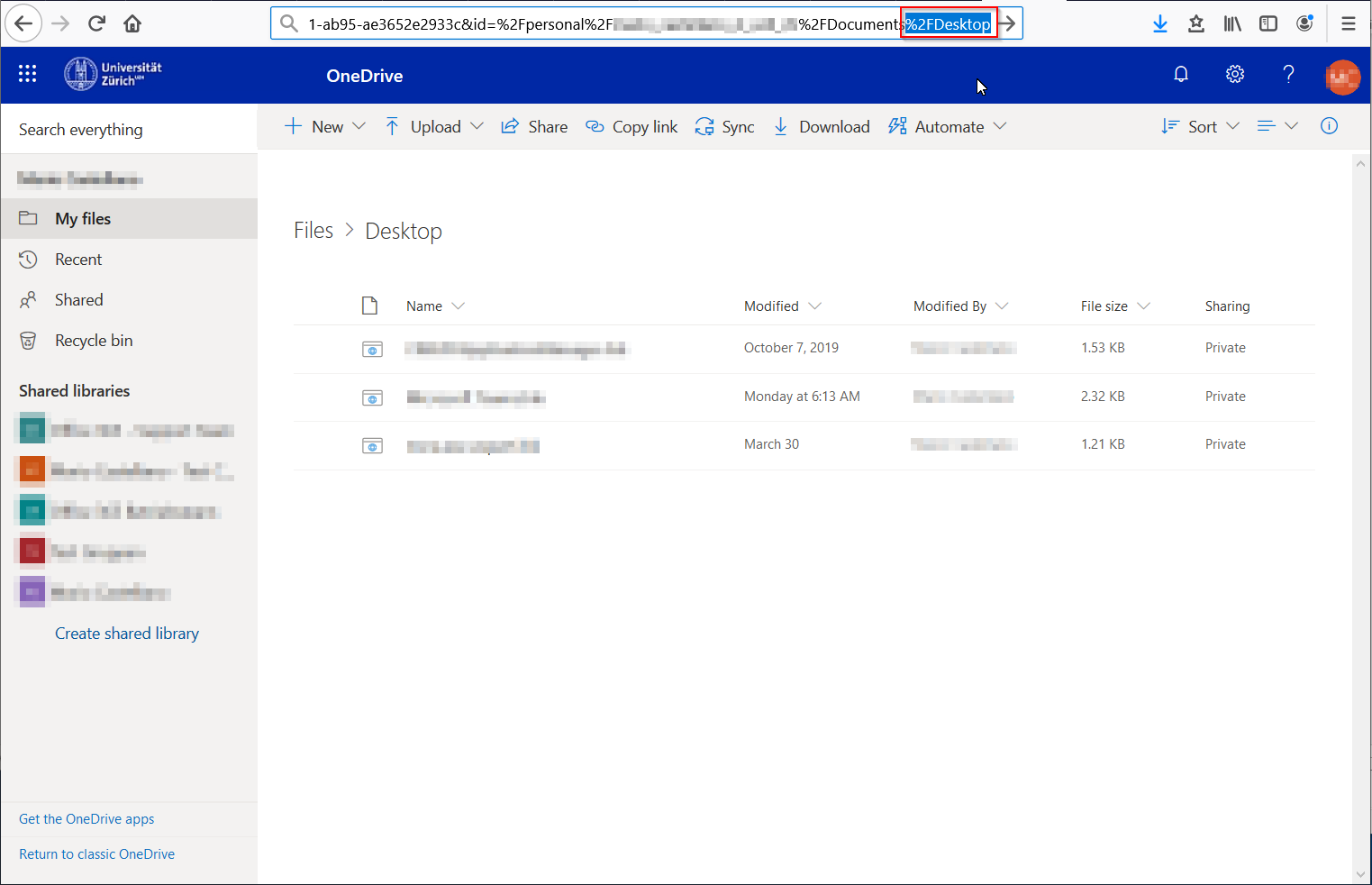This screenshot has width=1372, height=885.
Task: Open the New dropdown menu
Action: pos(325,127)
